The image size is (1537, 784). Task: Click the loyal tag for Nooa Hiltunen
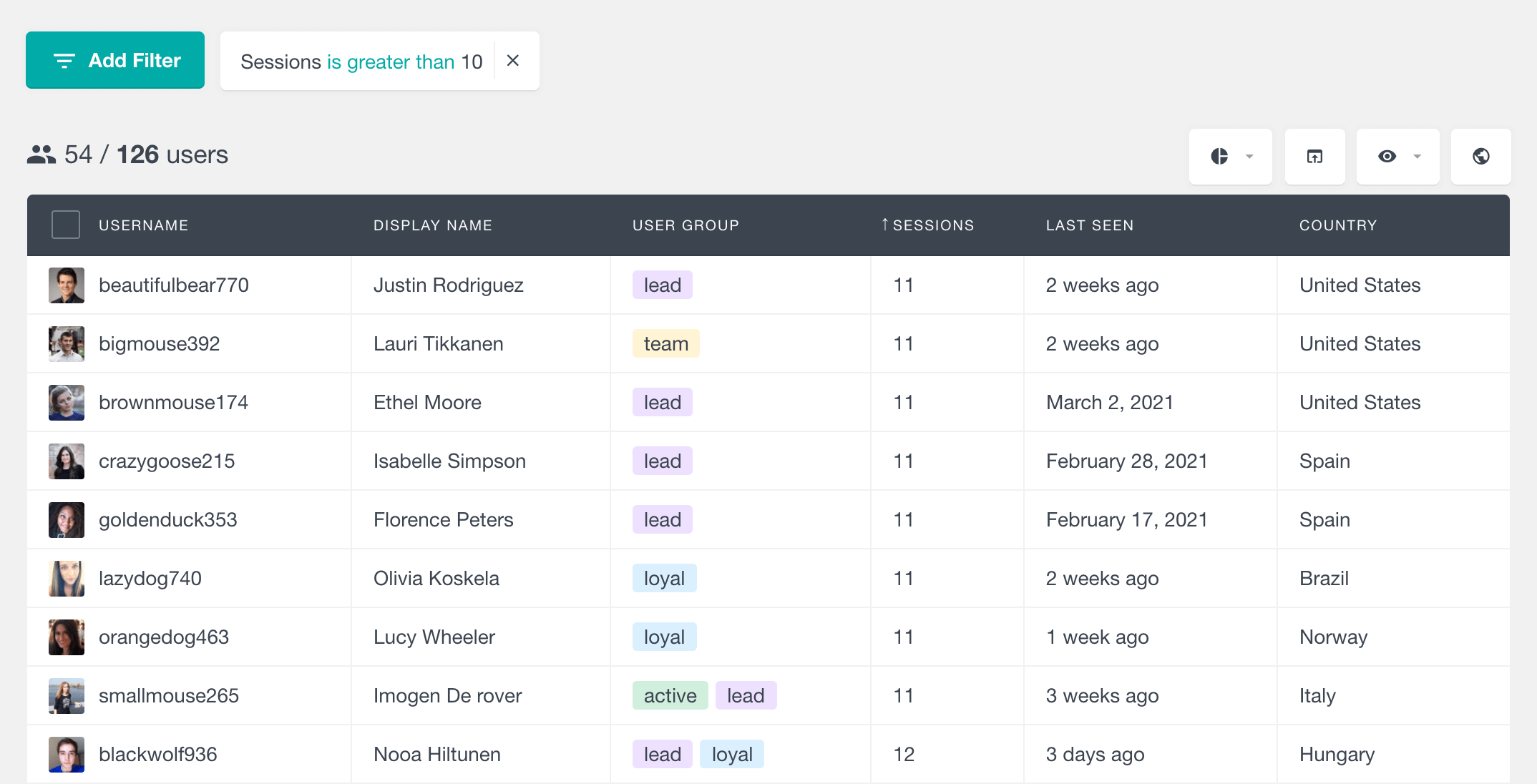[732, 754]
